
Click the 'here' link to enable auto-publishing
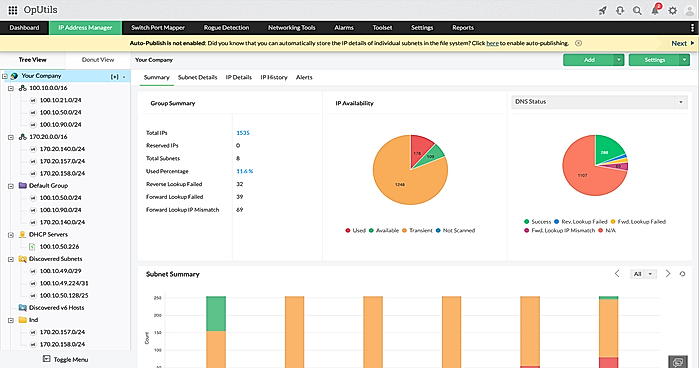492,43
